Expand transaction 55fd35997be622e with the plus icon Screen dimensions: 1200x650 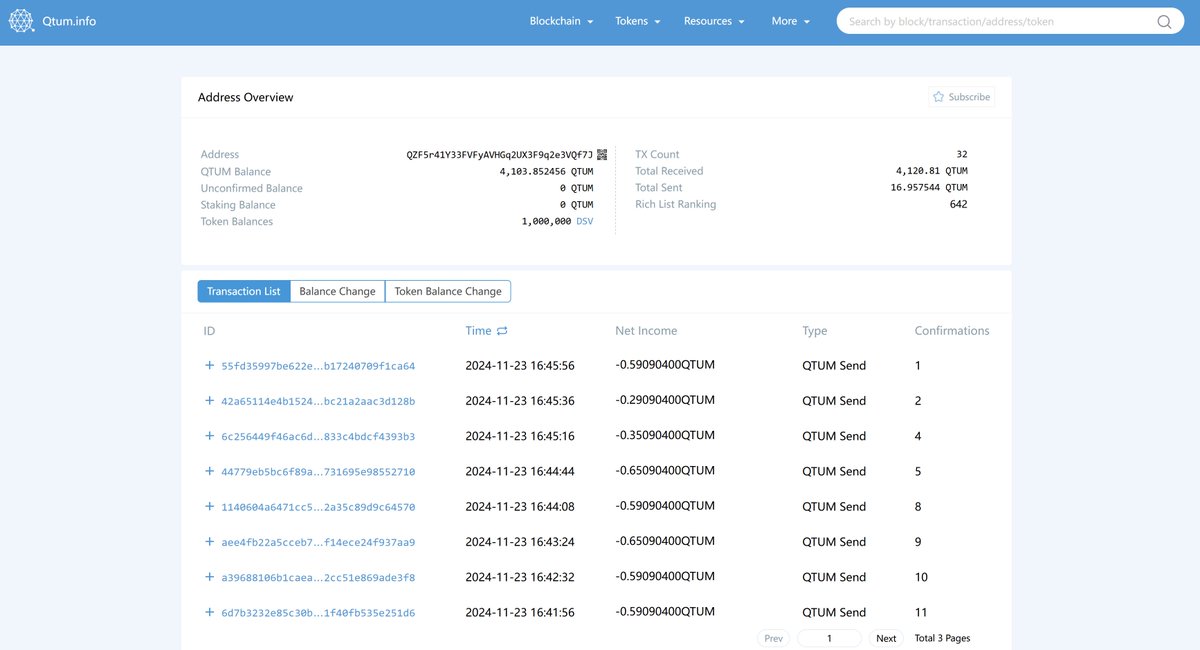(x=209, y=365)
